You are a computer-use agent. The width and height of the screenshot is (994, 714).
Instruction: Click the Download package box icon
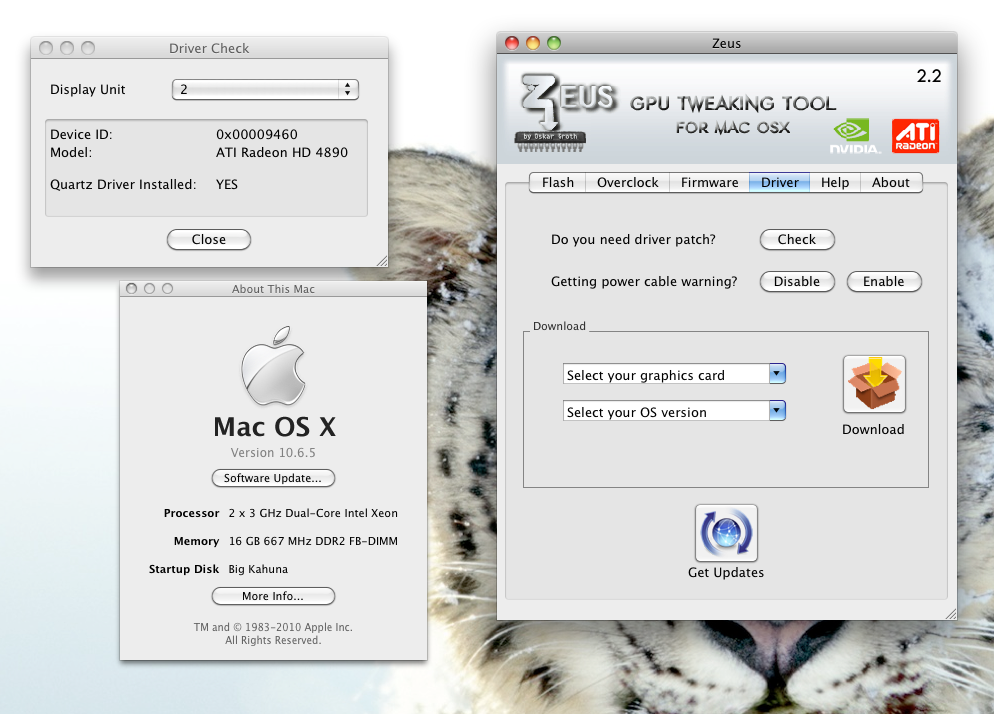(874, 384)
